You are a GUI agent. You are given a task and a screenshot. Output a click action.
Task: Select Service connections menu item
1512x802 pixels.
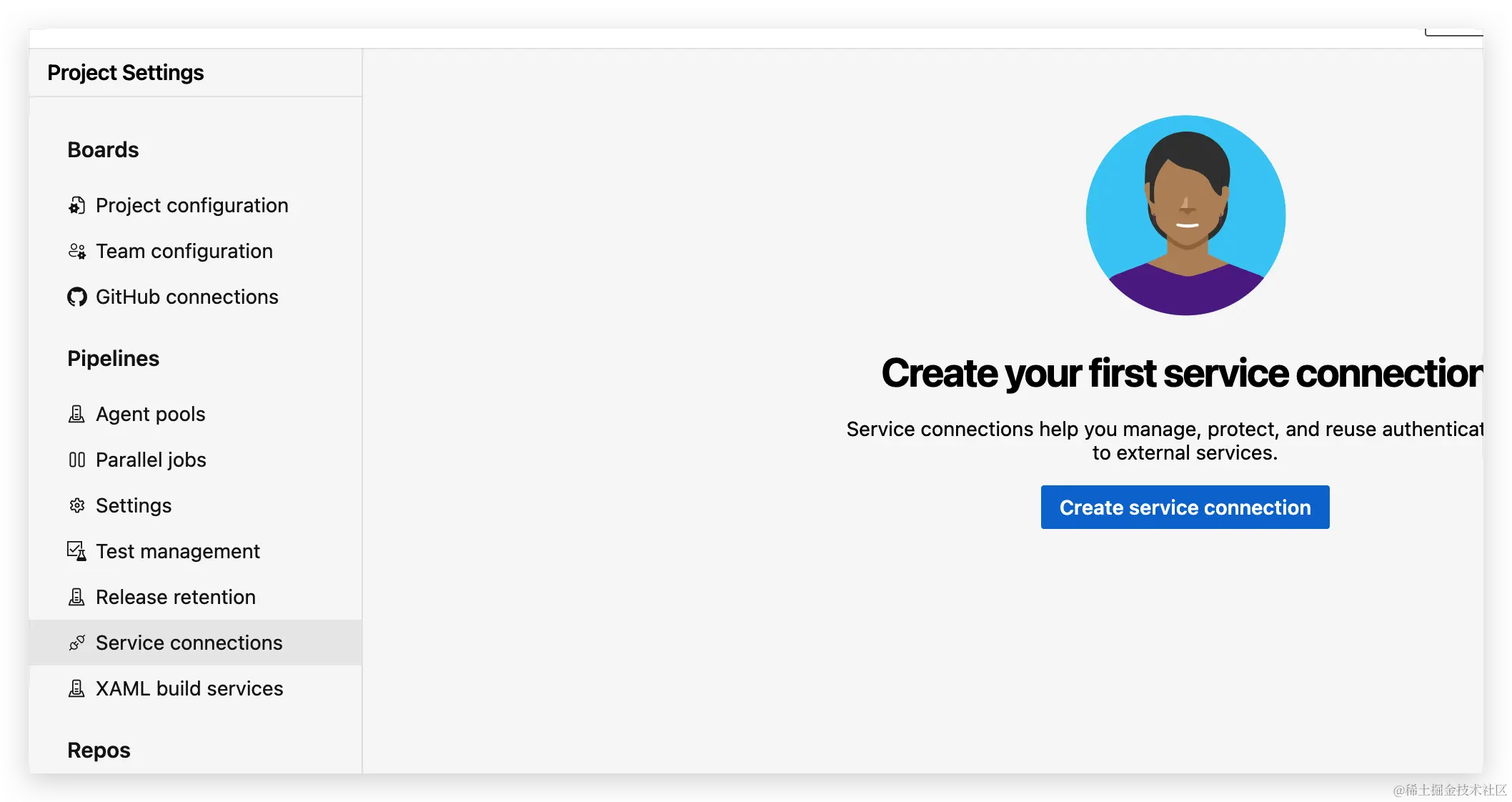(x=189, y=642)
